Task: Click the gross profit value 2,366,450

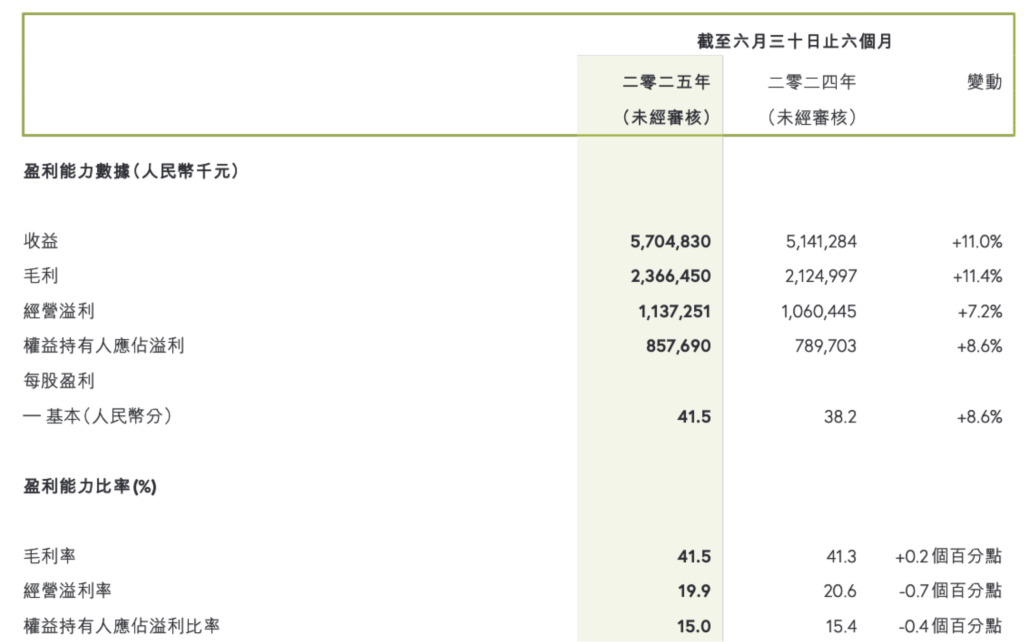Action: coord(670,276)
